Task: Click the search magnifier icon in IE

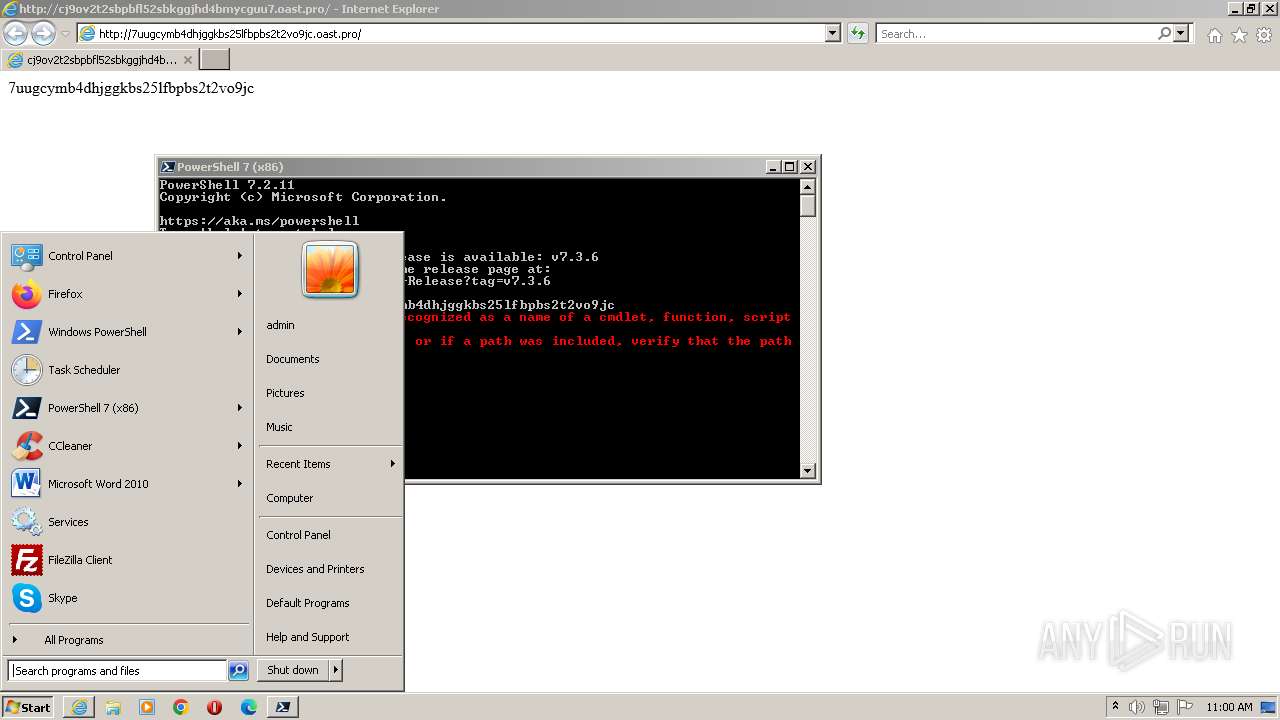Action: [1164, 33]
